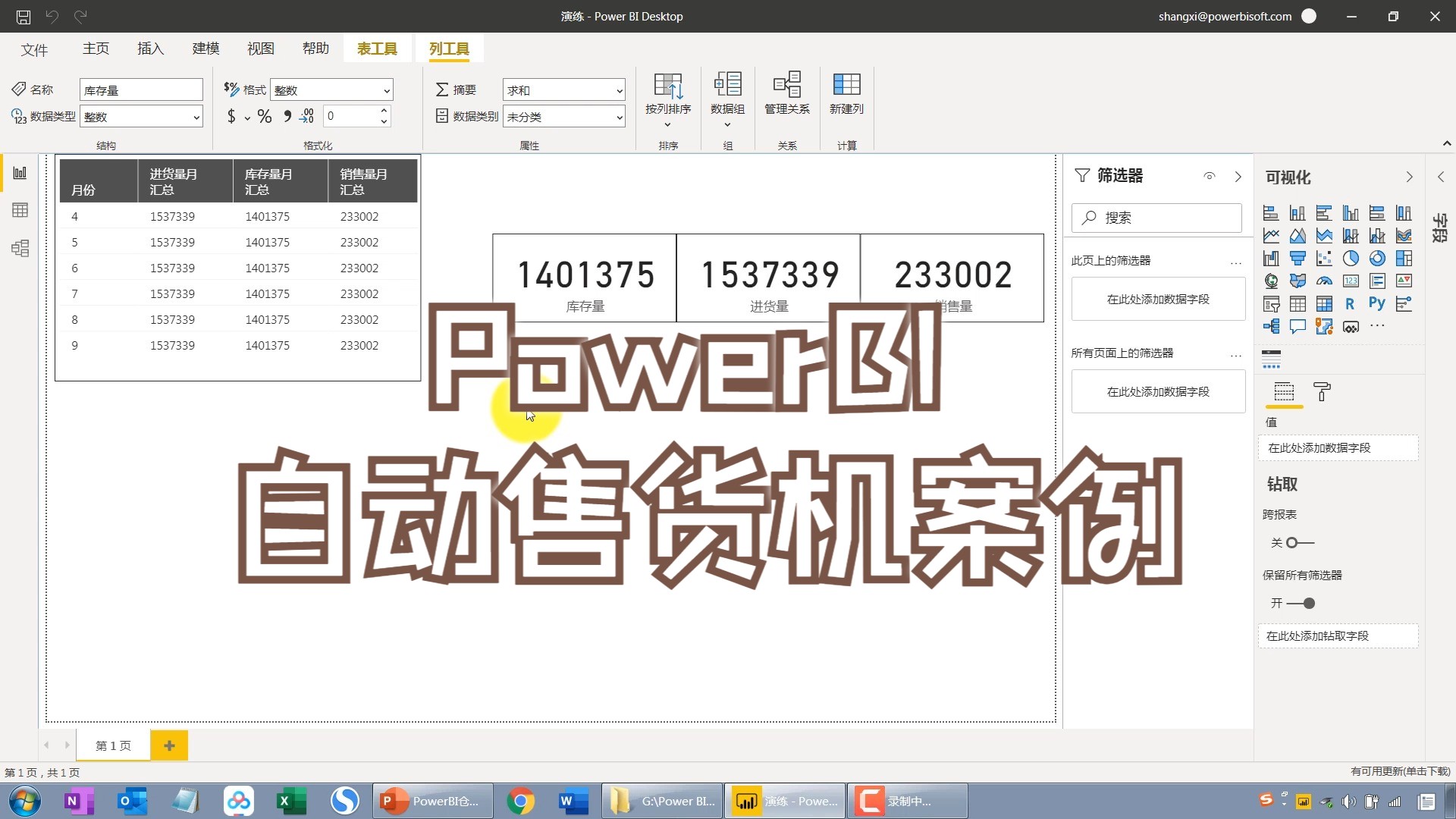Add a new page with the plus button
The height and width of the screenshot is (819, 1456).
click(x=169, y=745)
